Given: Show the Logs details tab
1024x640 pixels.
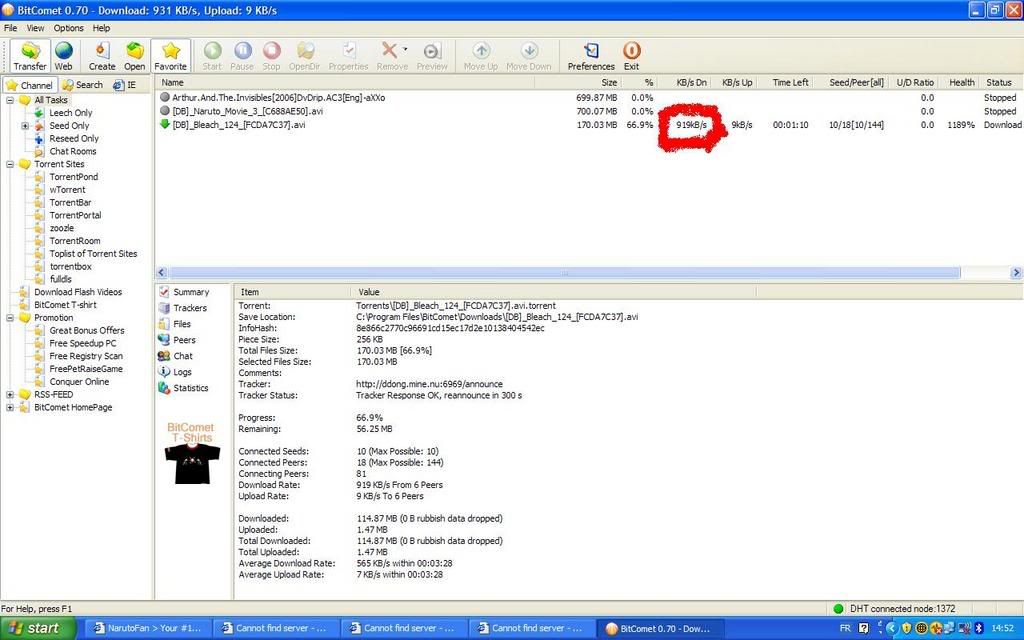Looking at the screenshot, I should 175,372.
